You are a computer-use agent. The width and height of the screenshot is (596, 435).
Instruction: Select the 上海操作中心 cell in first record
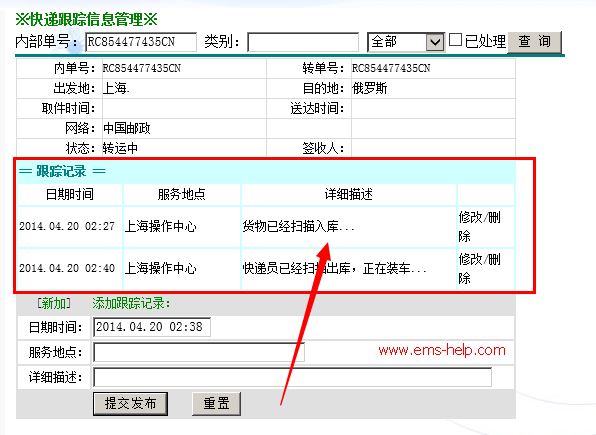pyautogui.click(x=182, y=227)
